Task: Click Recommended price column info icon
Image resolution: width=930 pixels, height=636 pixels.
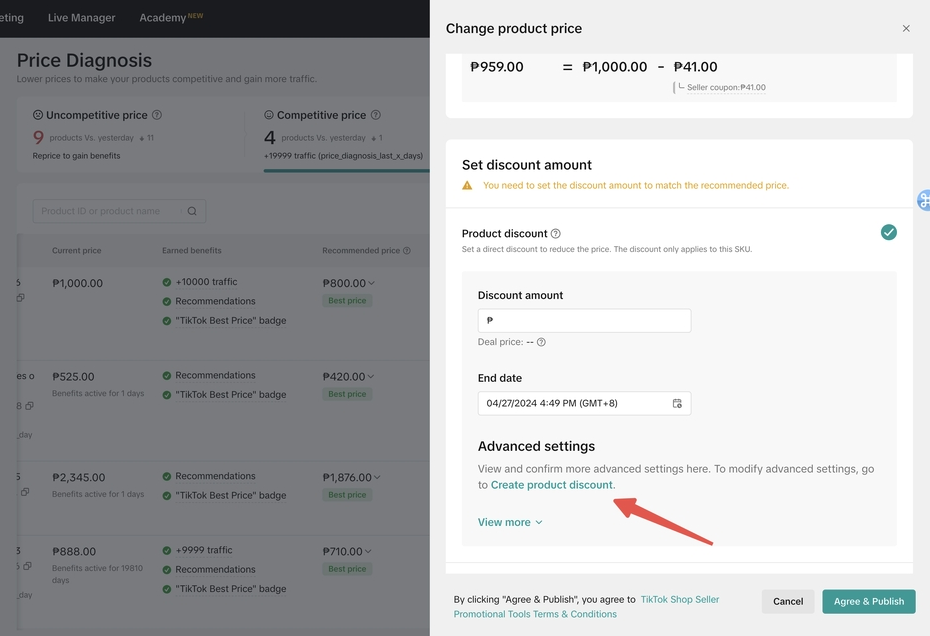Action: (x=407, y=251)
